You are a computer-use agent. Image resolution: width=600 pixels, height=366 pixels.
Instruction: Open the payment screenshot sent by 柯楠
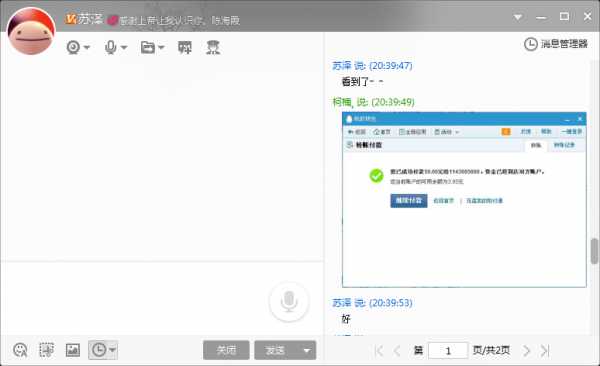[x=464, y=199]
